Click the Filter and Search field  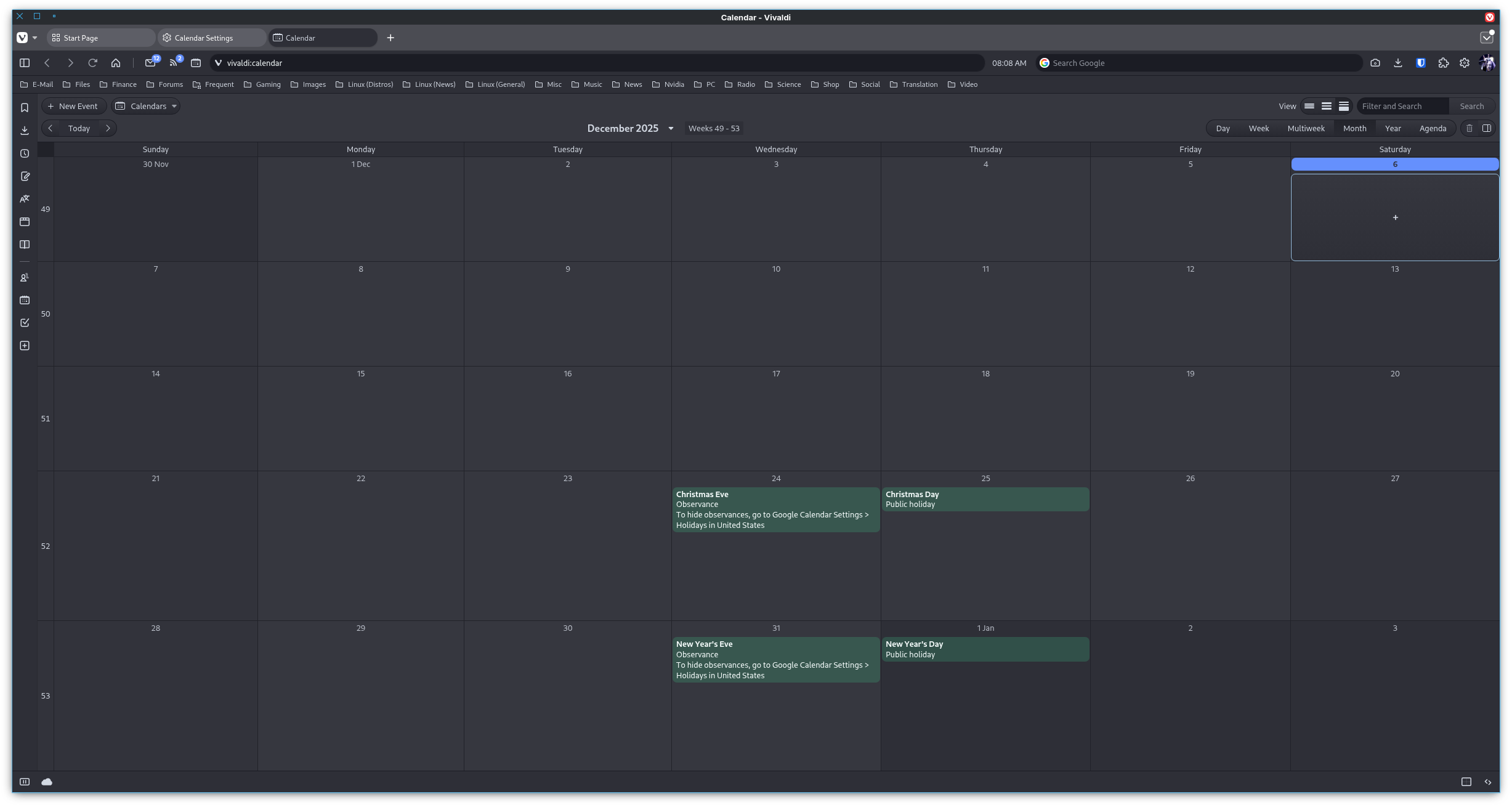pos(1402,106)
